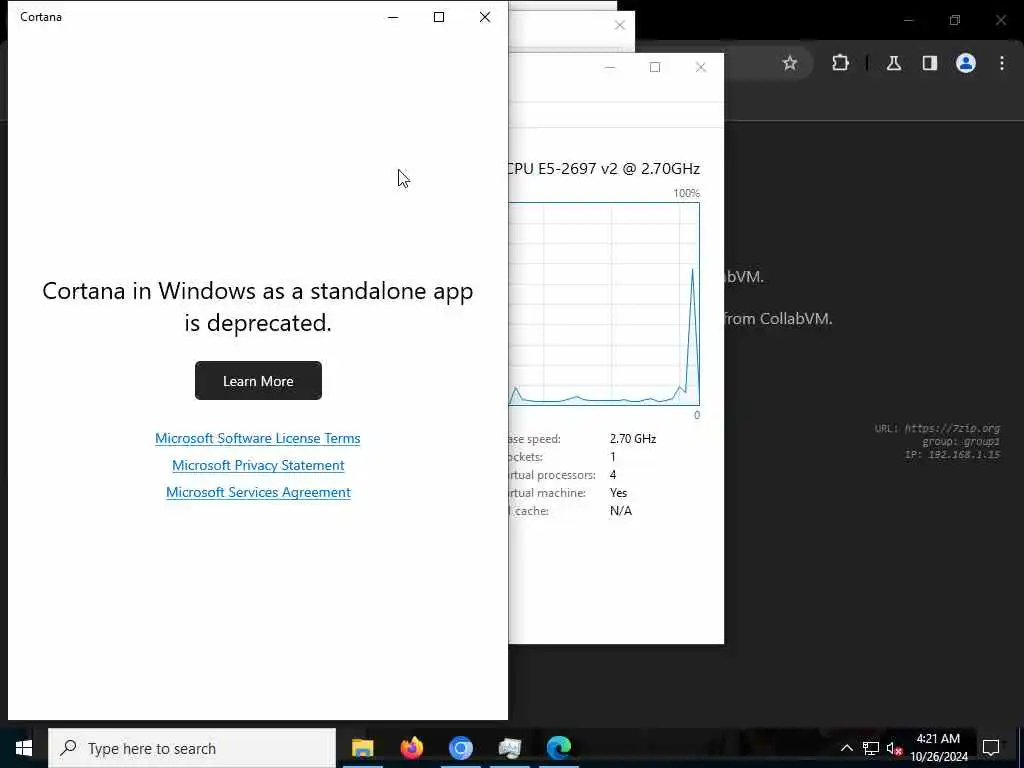This screenshot has width=1024, height=768.
Task: Click the taskbar search box
Action: [x=192, y=748]
